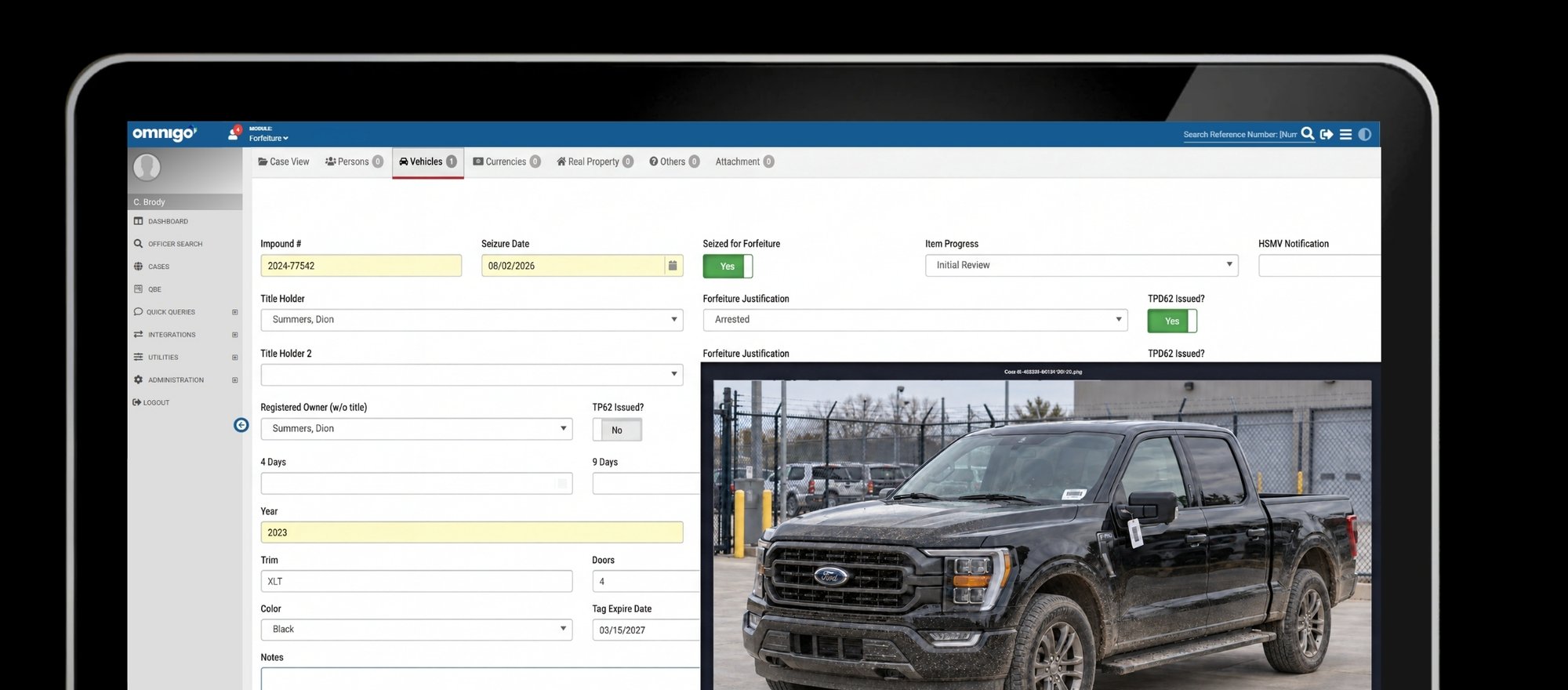Open the hamburger menu icon
Viewport: 1568px width, 690px height.
(x=1345, y=134)
